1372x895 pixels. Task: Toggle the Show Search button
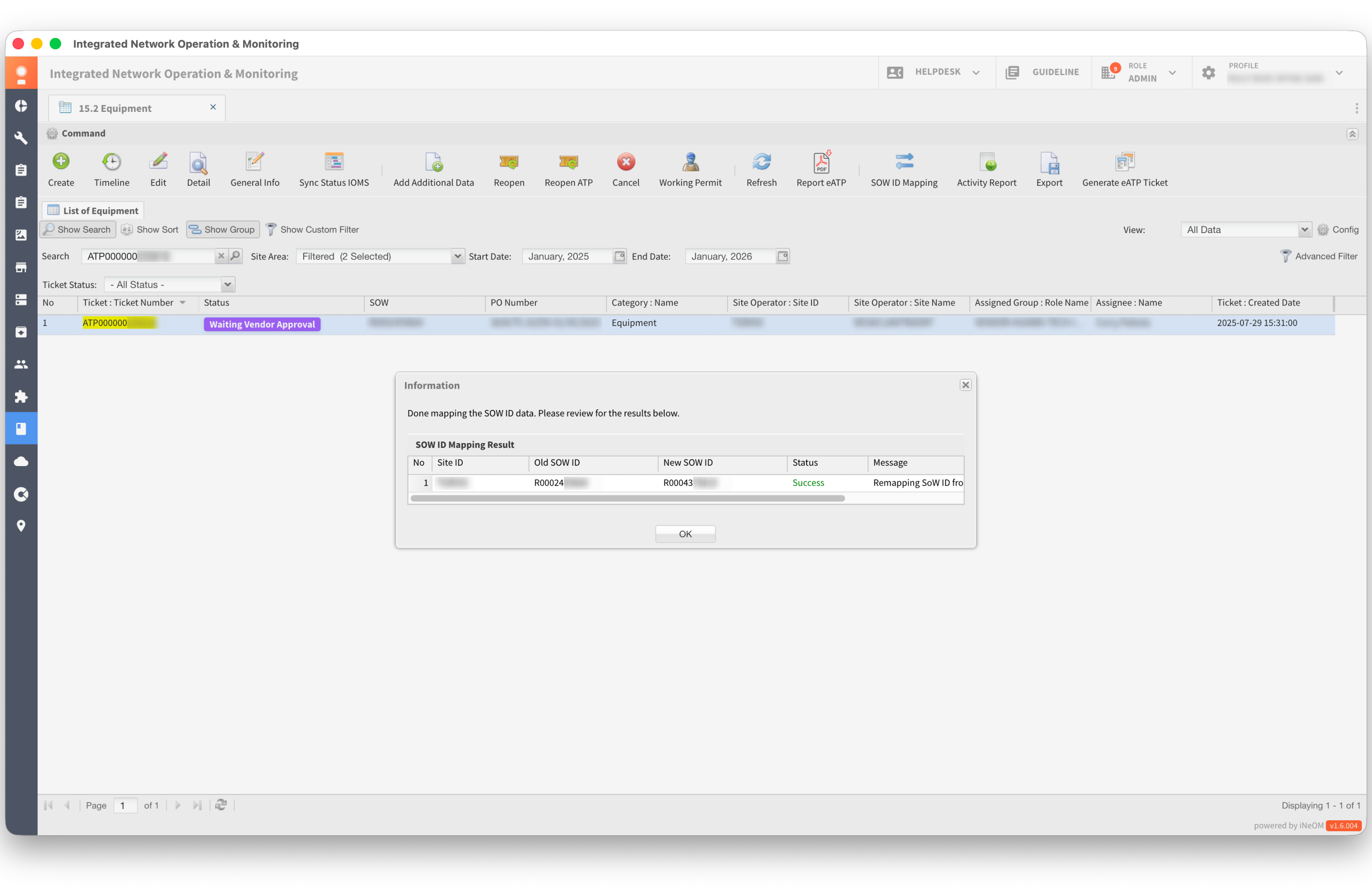click(x=77, y=229)
